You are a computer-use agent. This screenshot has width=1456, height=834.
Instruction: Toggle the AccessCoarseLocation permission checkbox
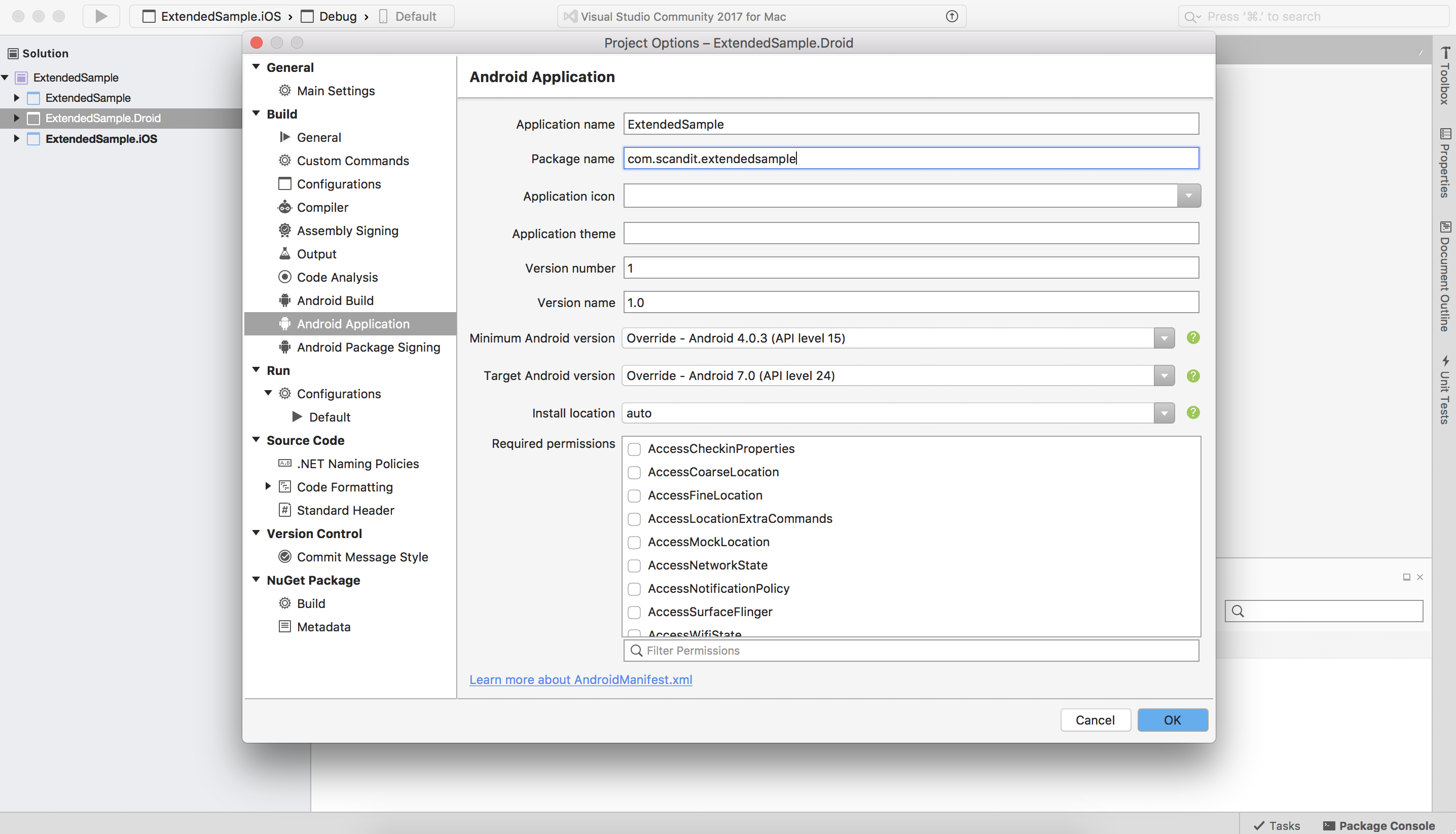634,471
